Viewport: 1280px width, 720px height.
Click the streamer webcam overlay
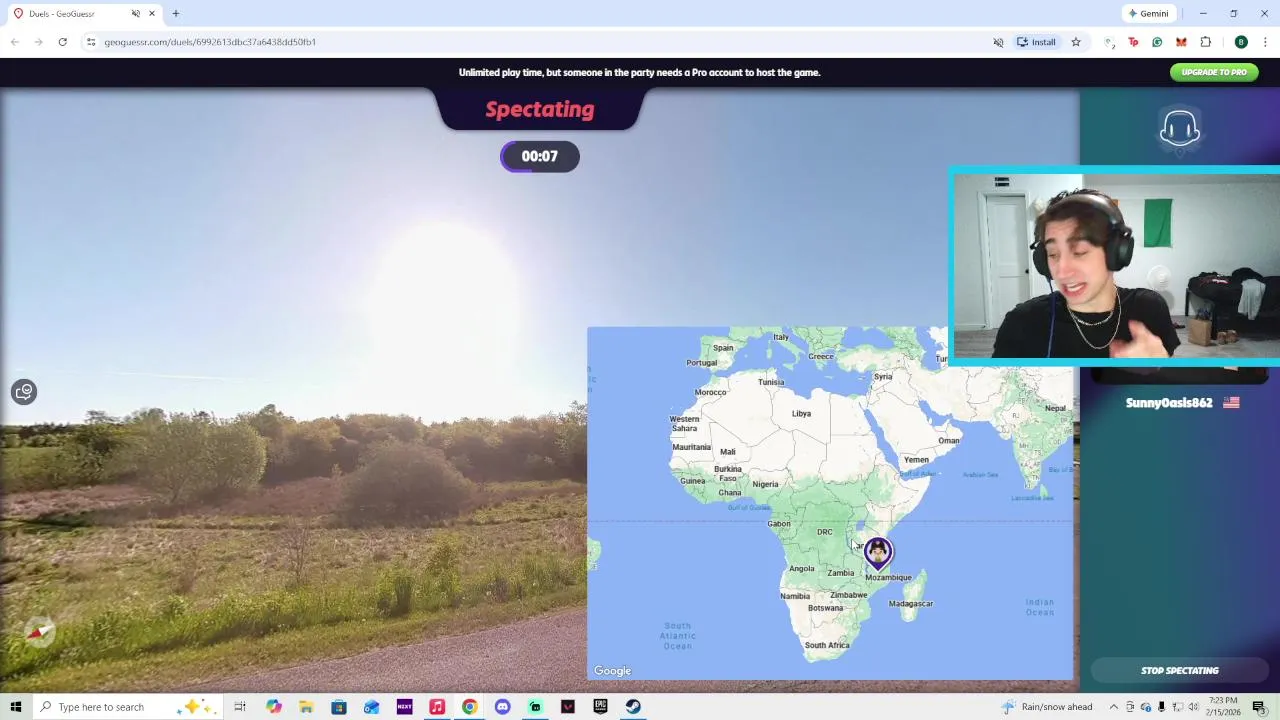point(1114,265)
